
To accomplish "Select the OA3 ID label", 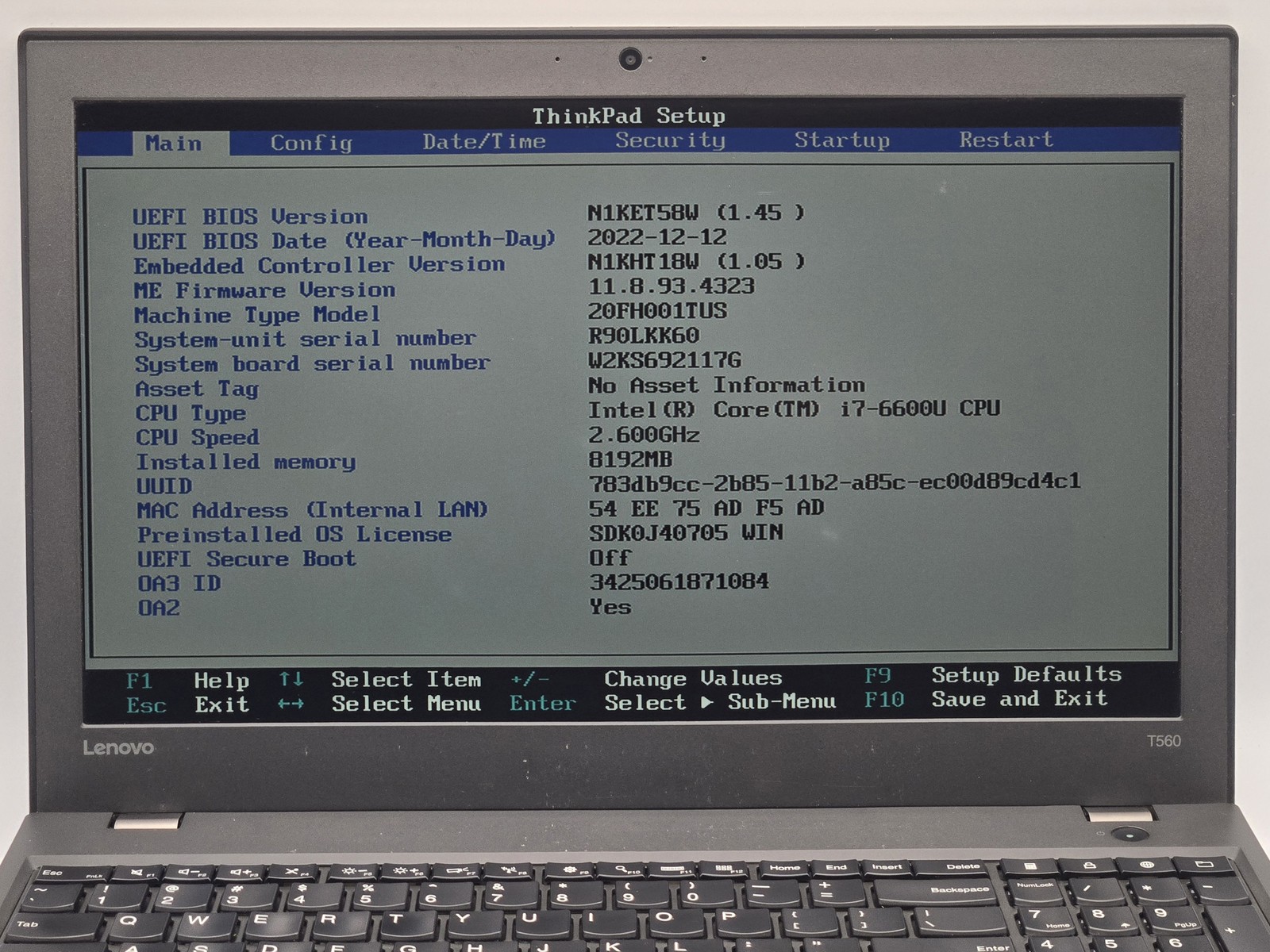I will pyautogui.click(x=179, y=584).
